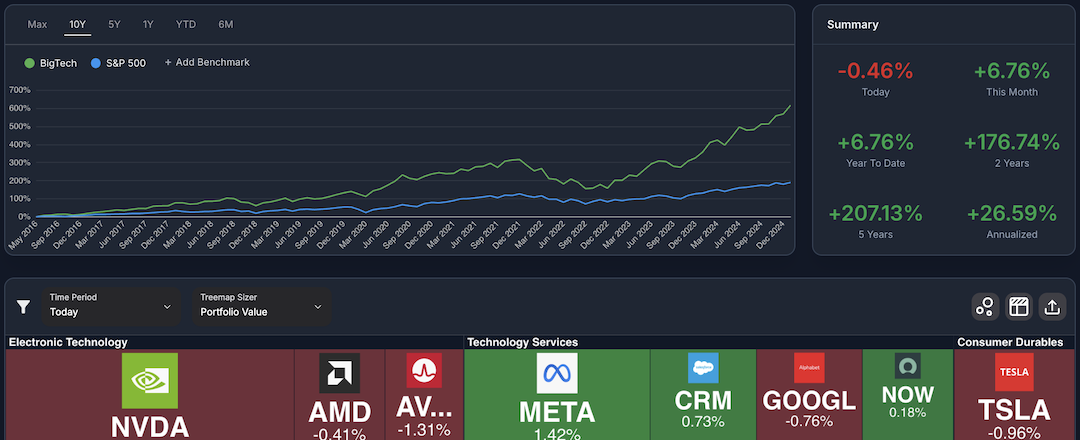
Task: Click the TSLA ticker label
Action: tap(1014, 410)
